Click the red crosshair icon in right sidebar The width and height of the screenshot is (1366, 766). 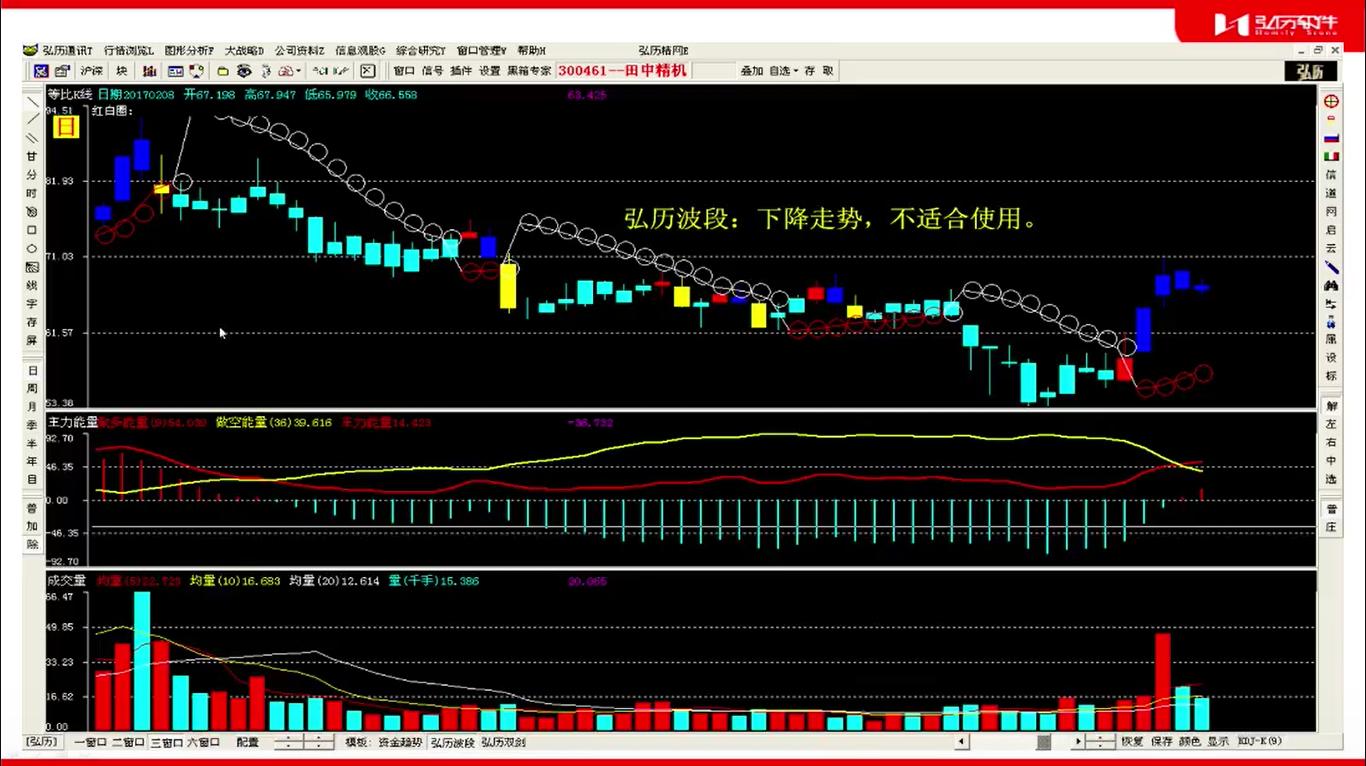1331,102
